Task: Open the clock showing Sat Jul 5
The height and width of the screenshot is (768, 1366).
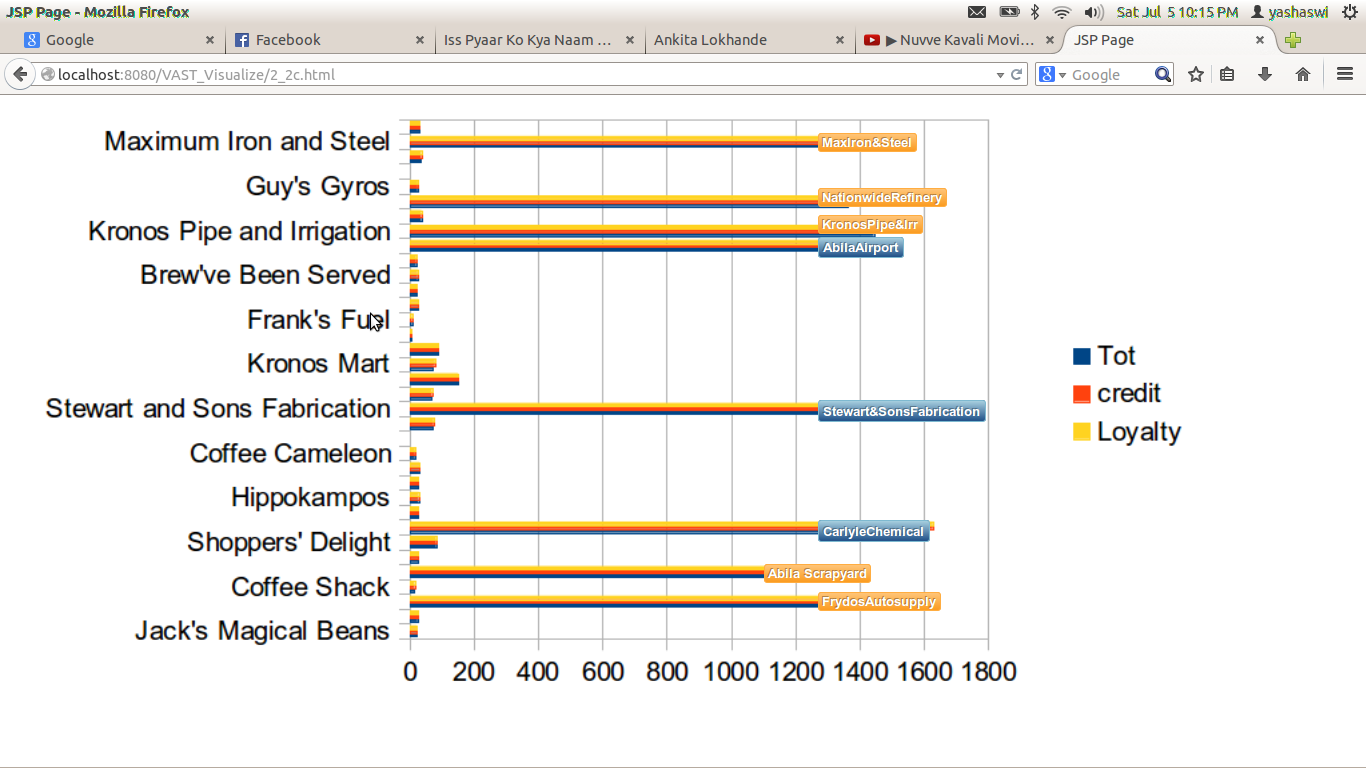Action: (x=1177, y=12)
